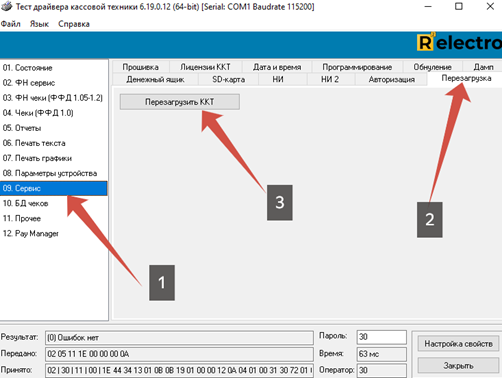Open the Справка menu
Viewport: 502px width, 378px height.
pos(74,24)
